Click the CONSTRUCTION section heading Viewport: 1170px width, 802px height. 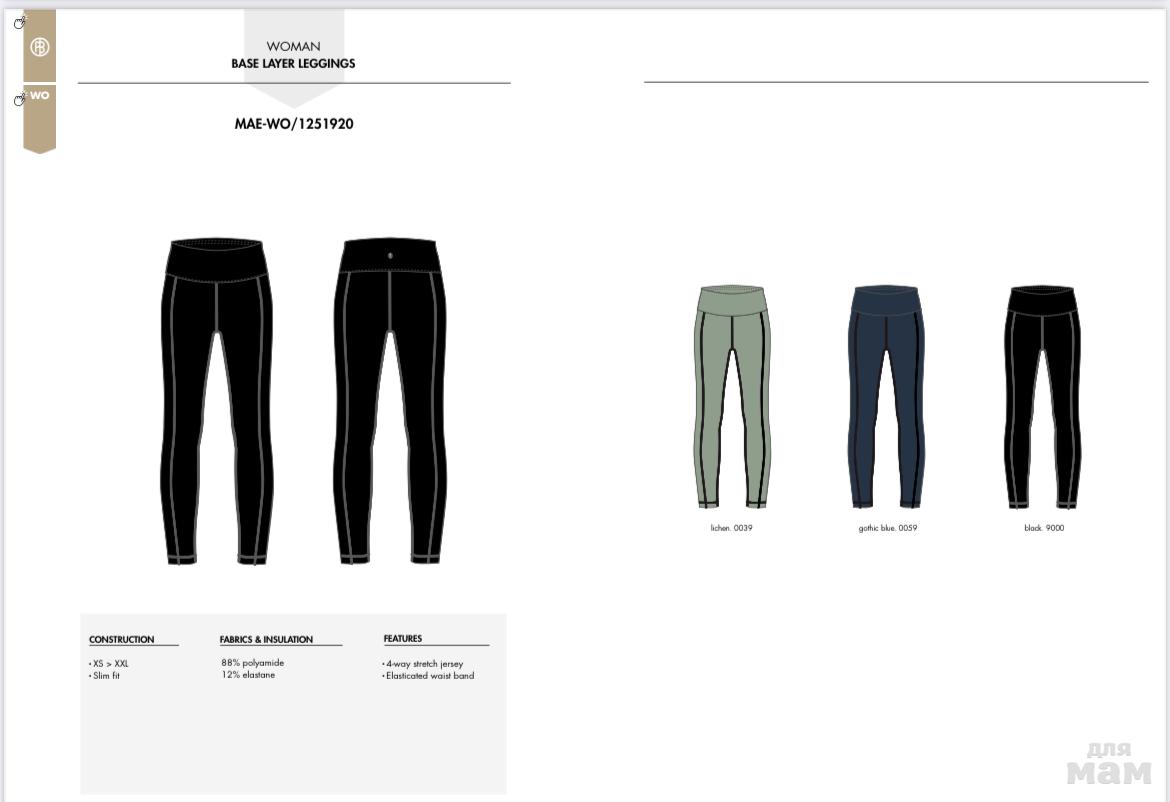[x=122, y=639]
